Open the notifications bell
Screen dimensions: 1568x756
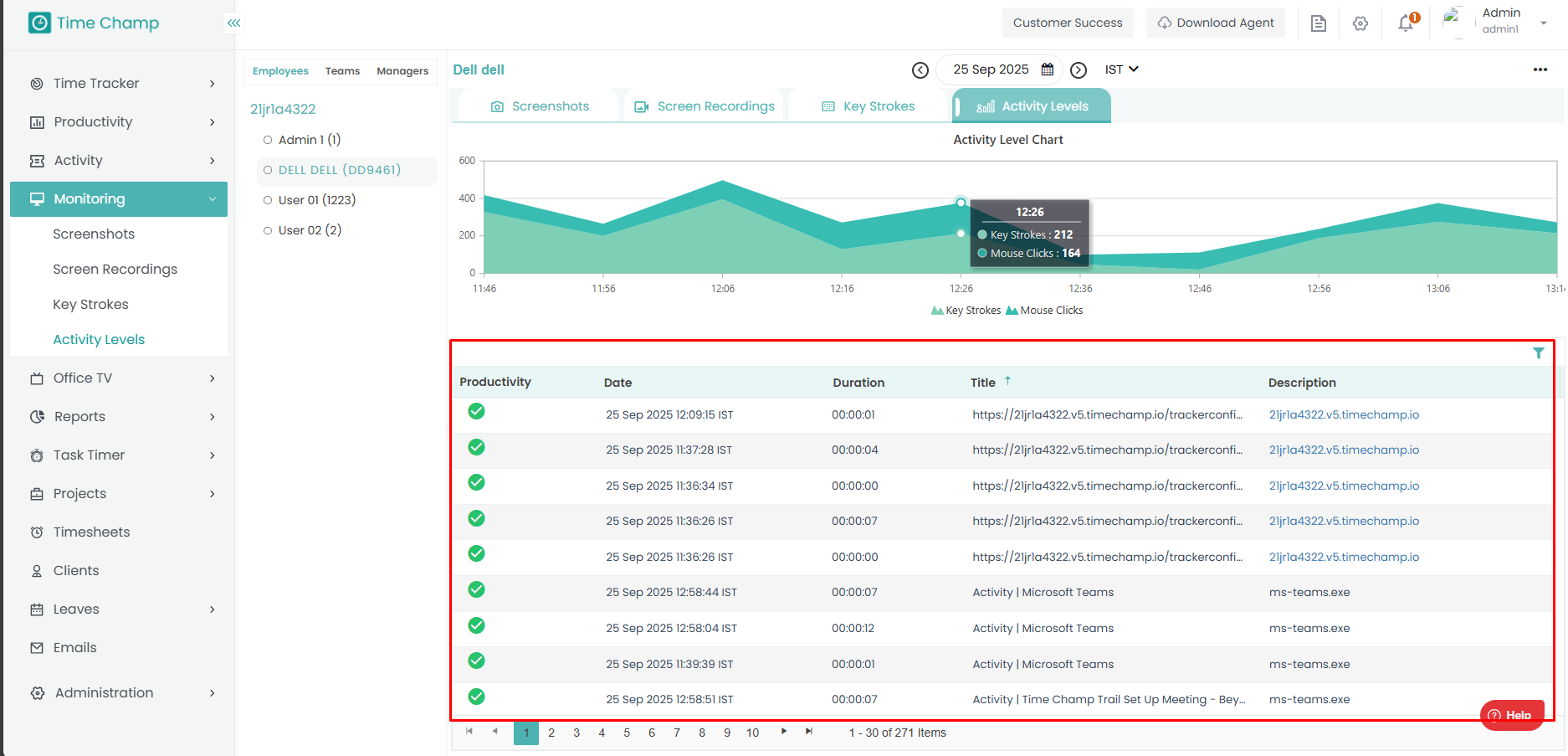pos(1406,23)
